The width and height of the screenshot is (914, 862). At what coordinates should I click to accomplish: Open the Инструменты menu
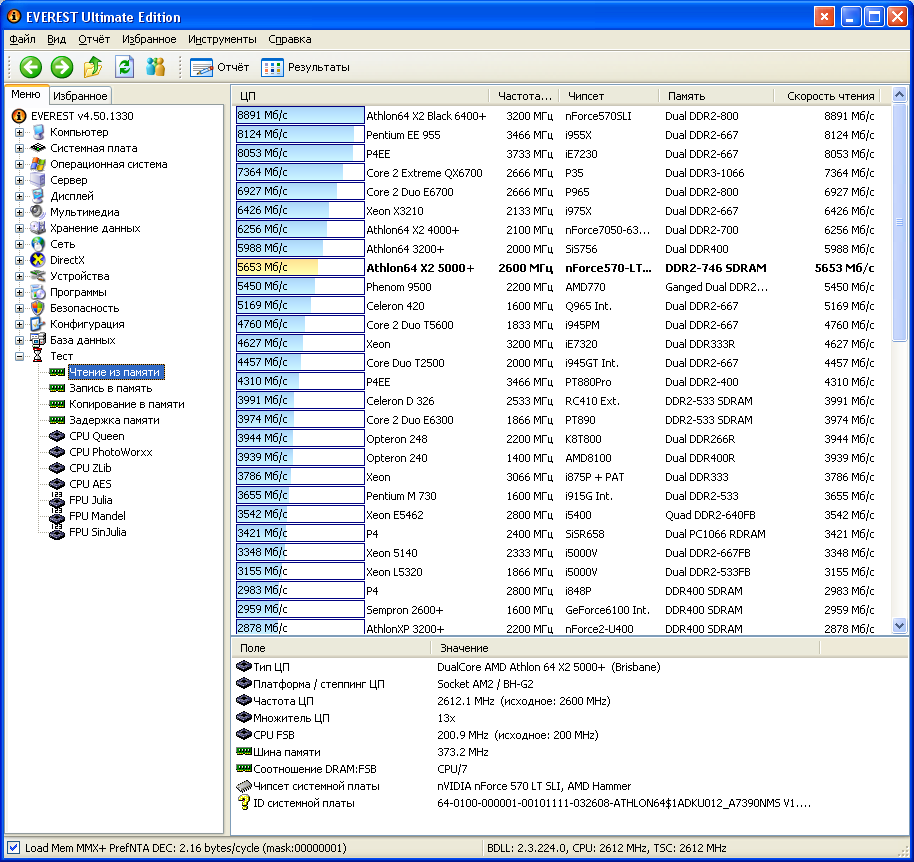[x=222, y=39]
